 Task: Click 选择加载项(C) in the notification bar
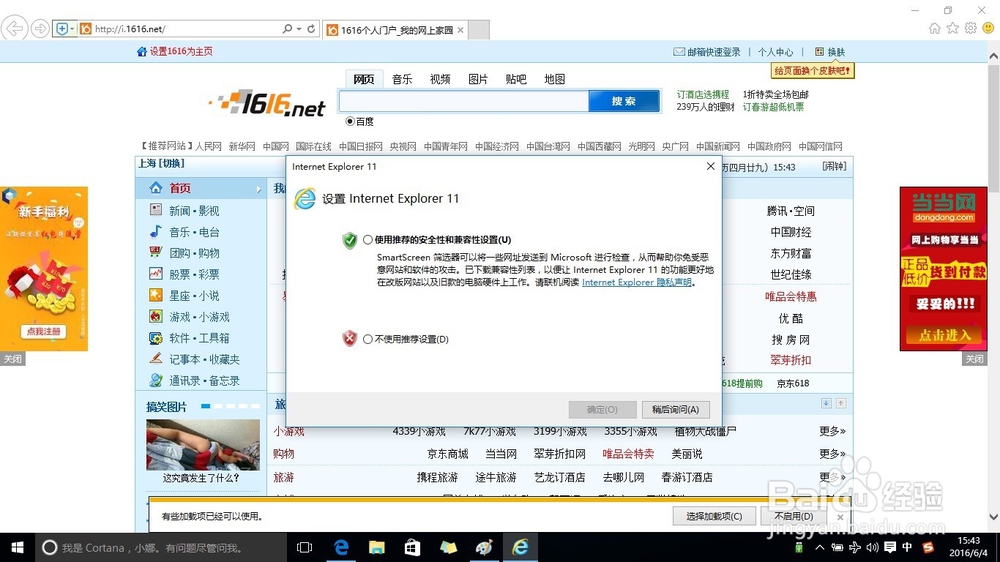point(714,516)
